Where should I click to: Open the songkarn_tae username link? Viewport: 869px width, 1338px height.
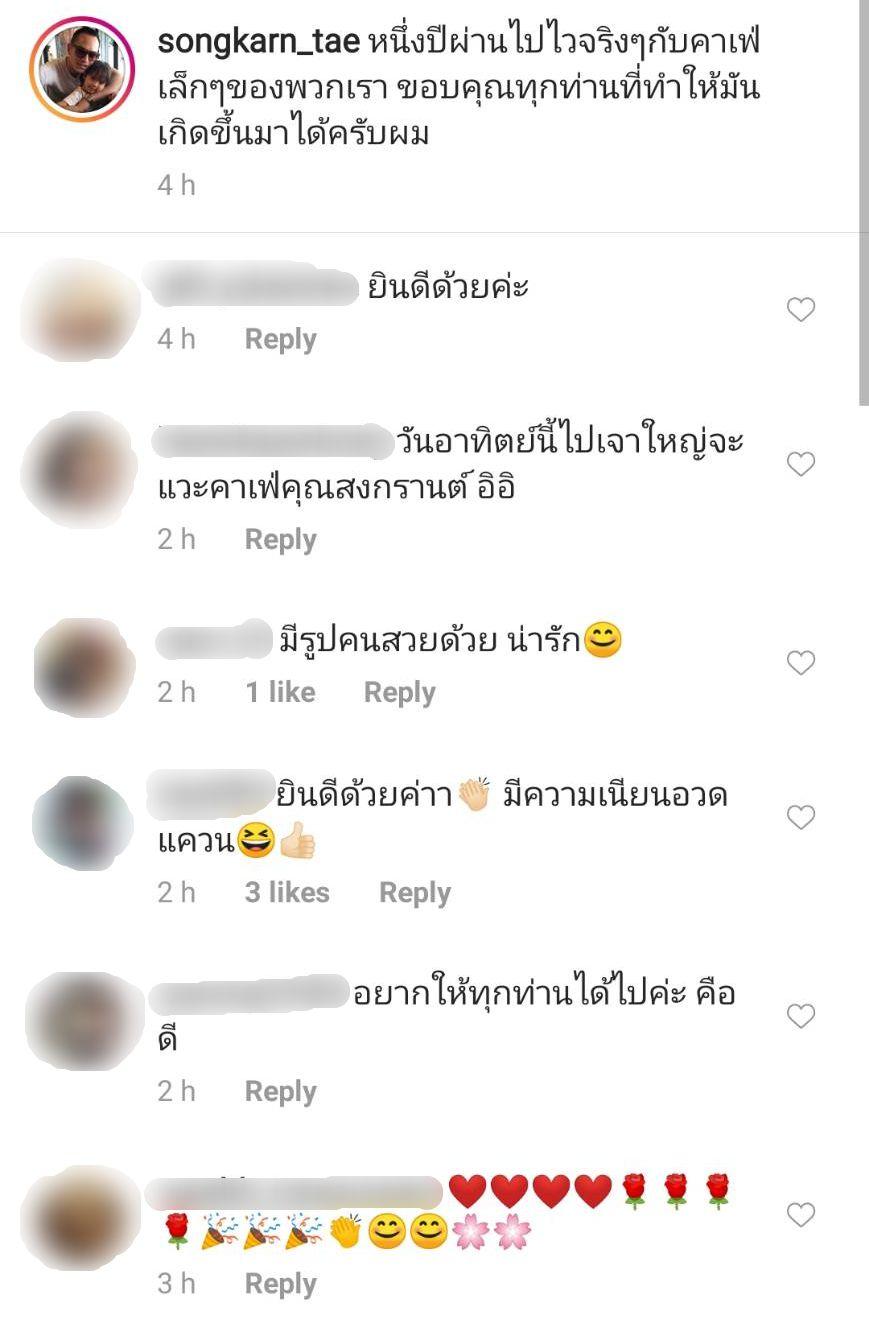click(258, 43)
